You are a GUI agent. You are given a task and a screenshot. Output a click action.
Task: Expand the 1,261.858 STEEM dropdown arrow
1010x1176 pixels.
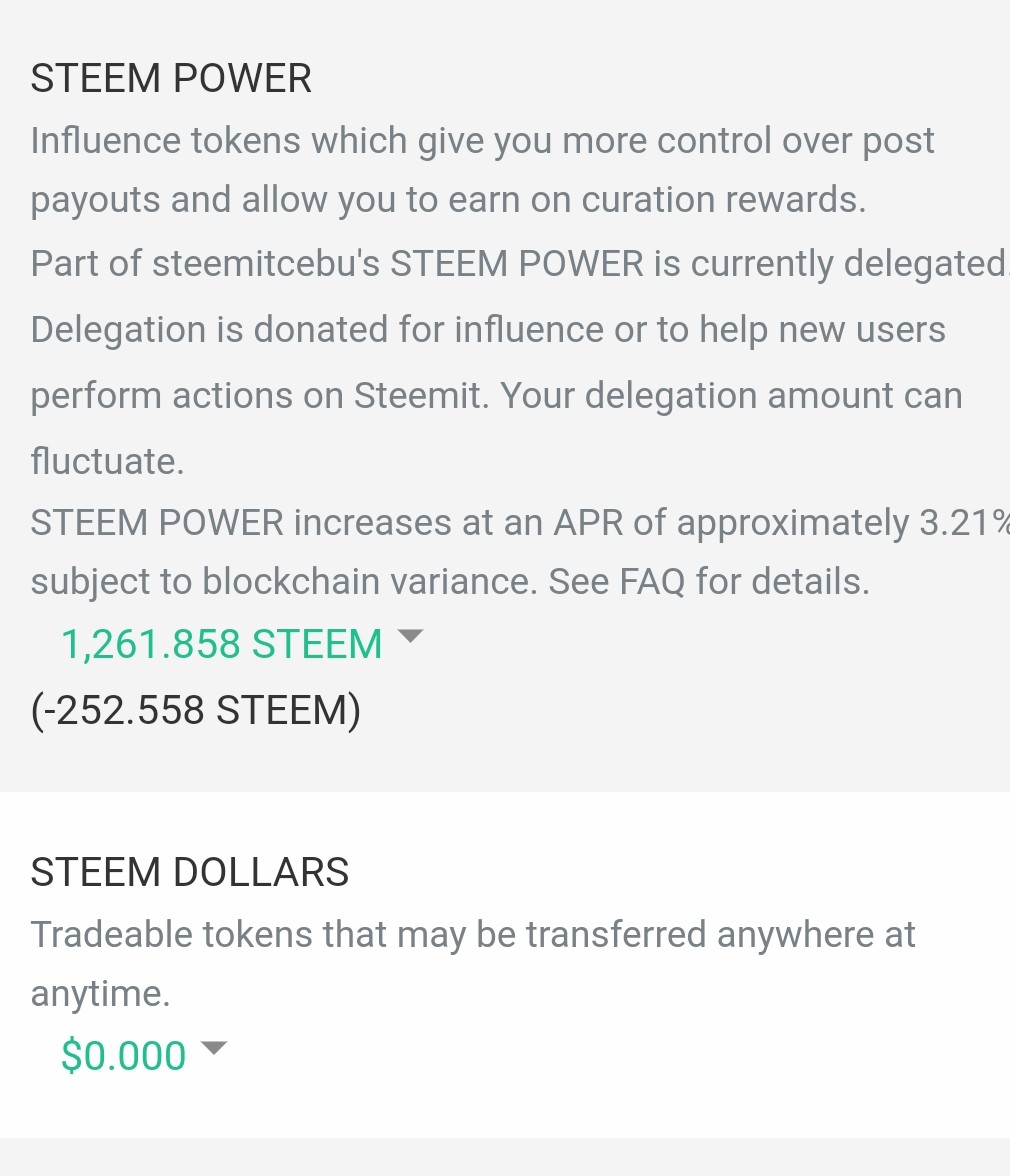410,637
